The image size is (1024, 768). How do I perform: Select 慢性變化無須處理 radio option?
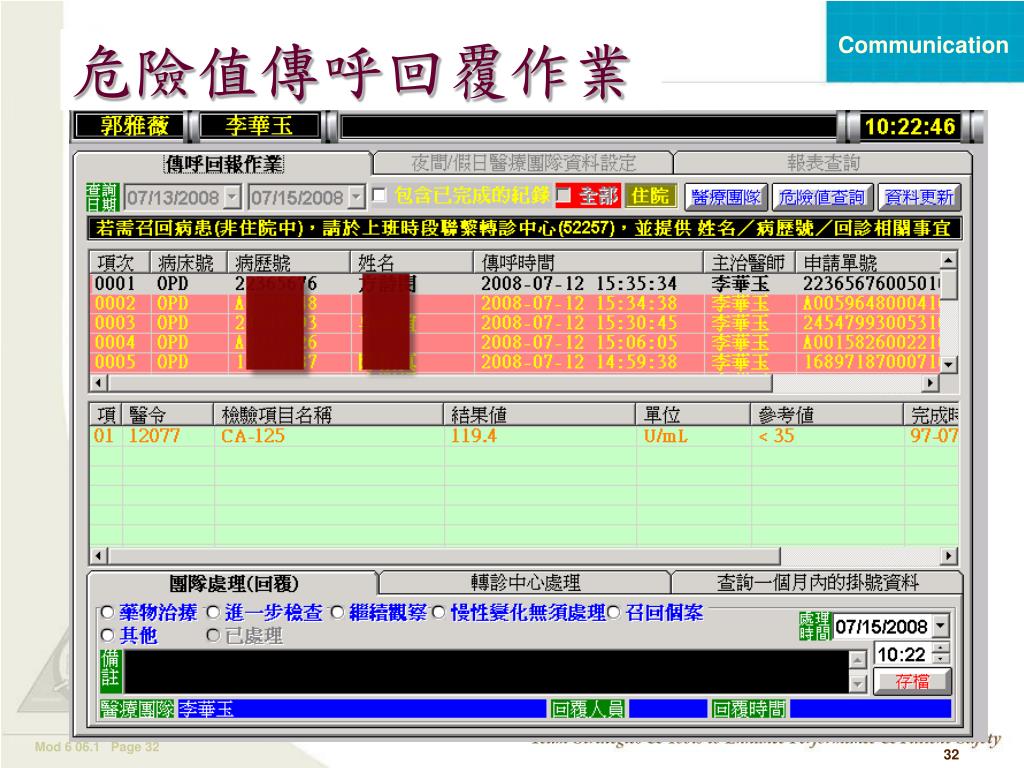click(x=438, y=613)
